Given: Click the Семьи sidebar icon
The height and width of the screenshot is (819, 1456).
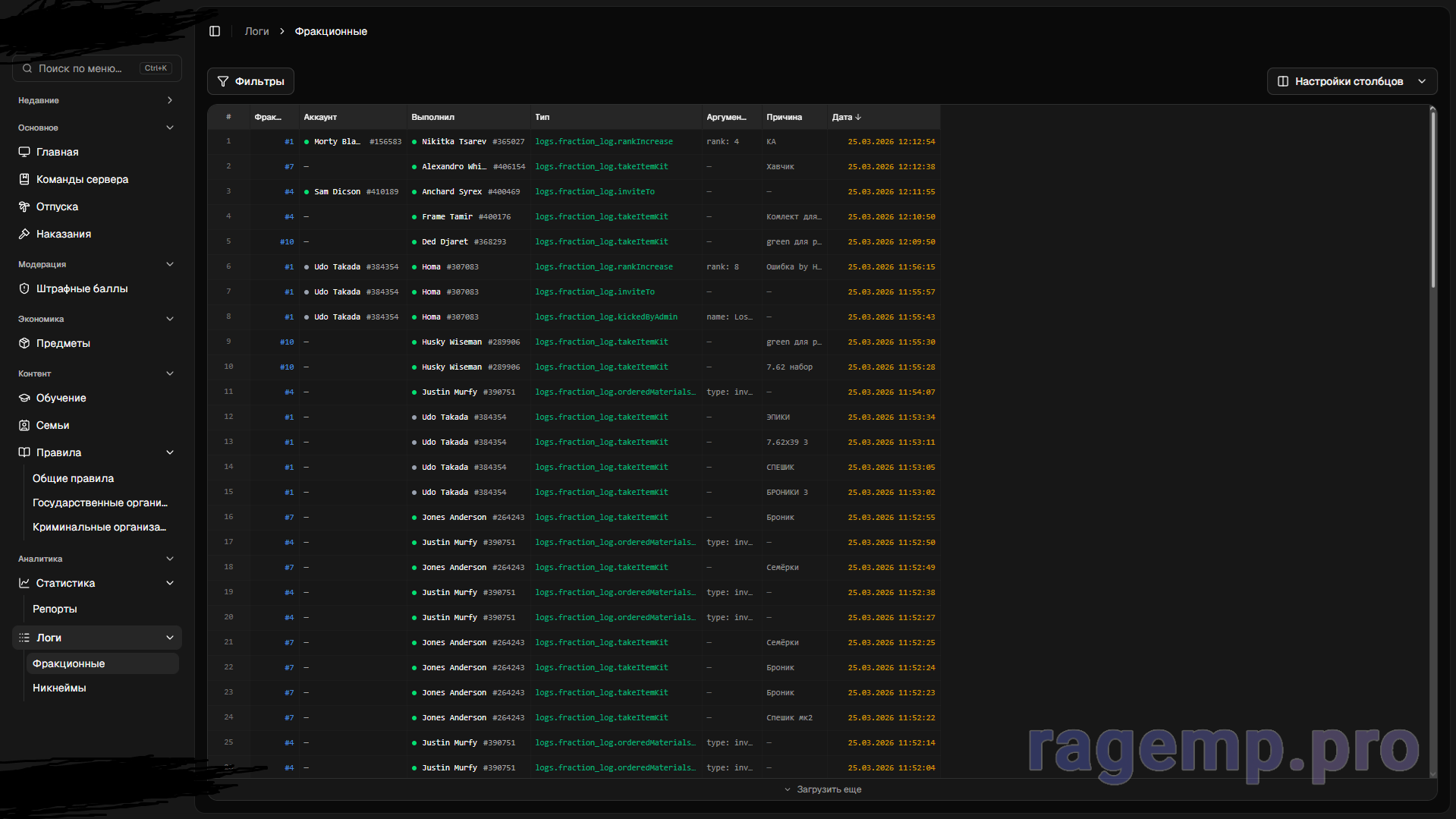Looking at the screenshot, I should tap(24, 425).
